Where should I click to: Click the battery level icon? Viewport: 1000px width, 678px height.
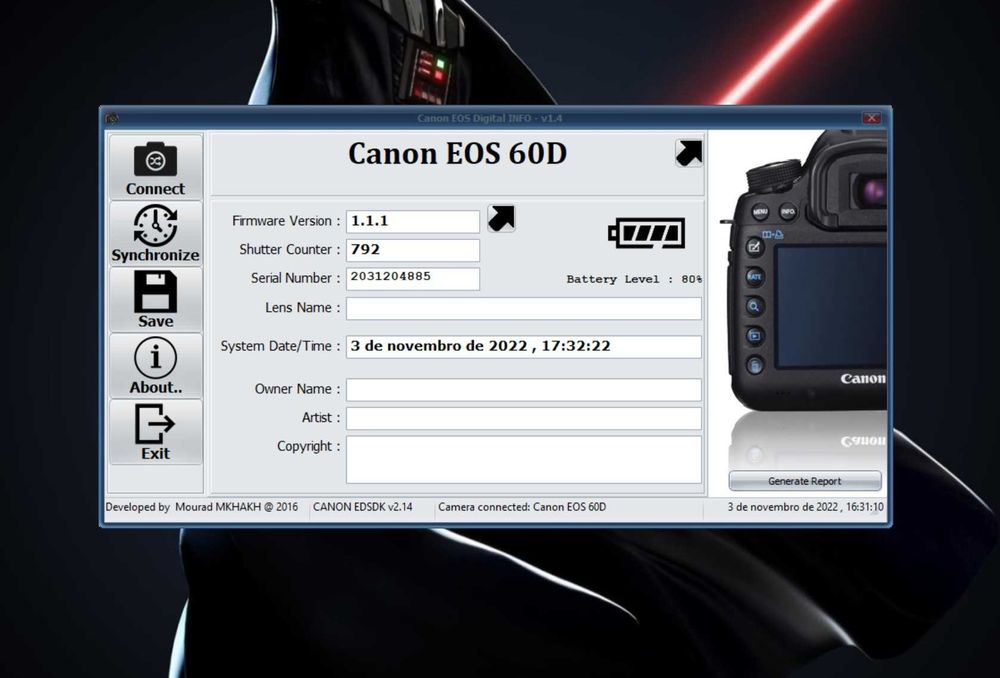[x=646, y=233]
